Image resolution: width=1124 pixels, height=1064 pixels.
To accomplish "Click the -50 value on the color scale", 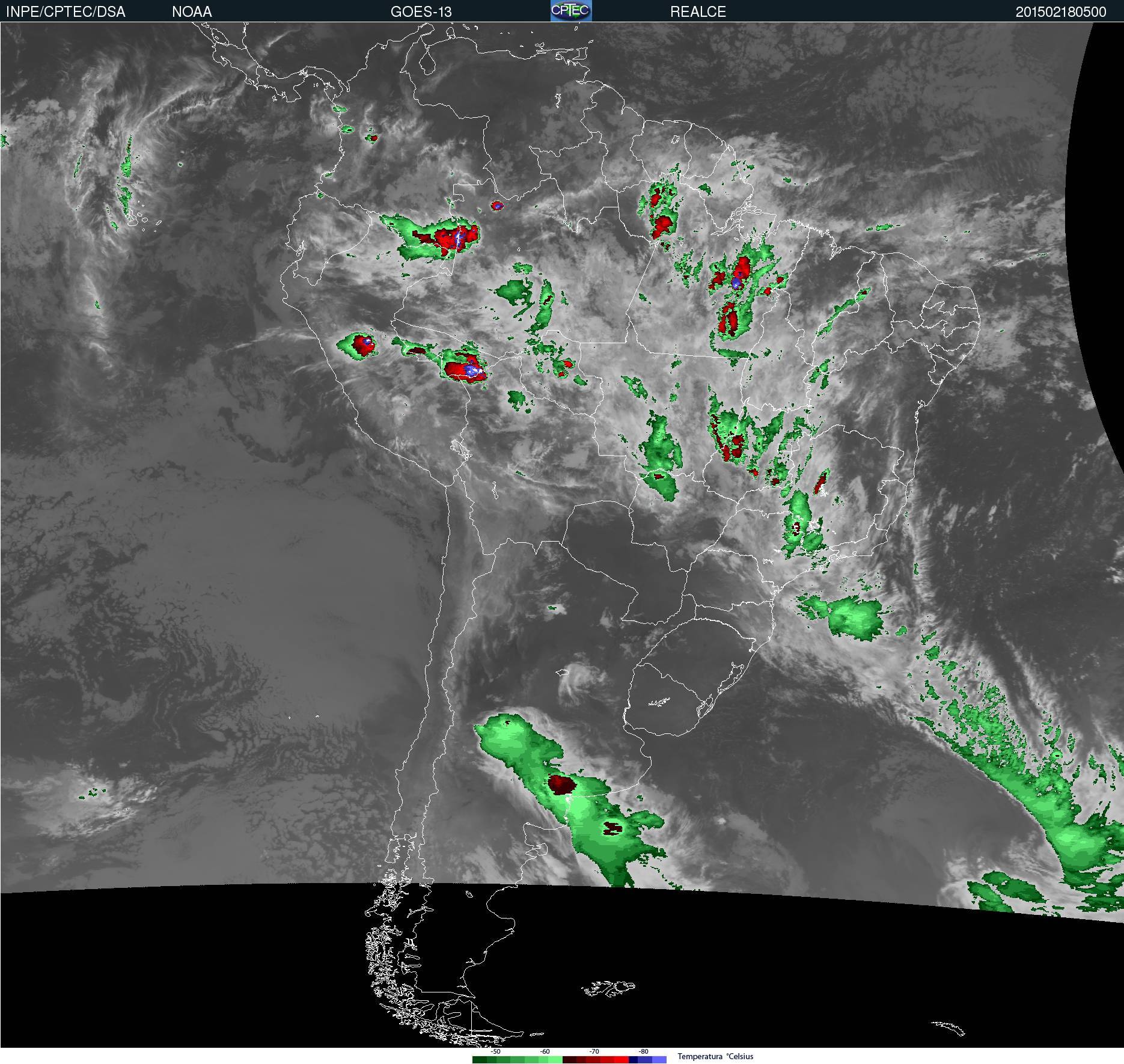I will click(495, 1051).
